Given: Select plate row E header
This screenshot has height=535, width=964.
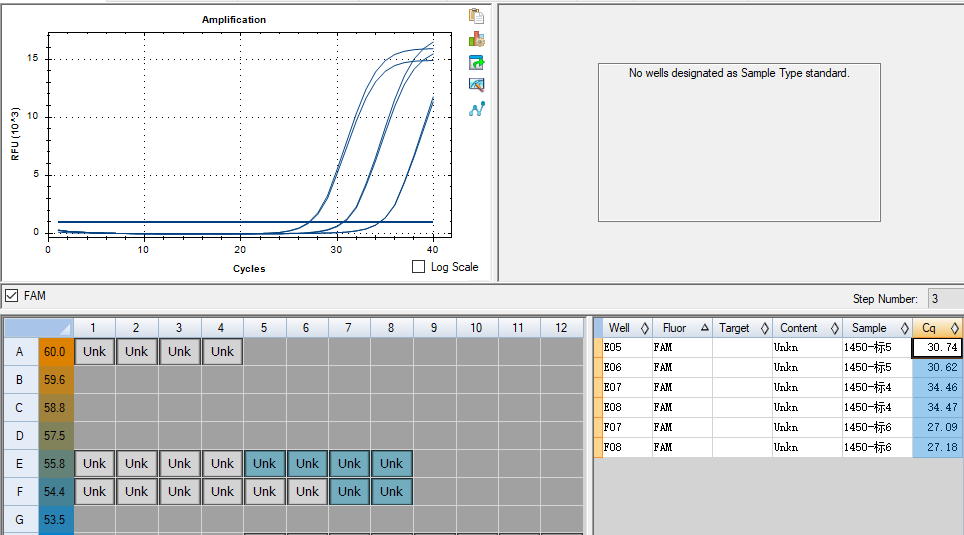Looking at the screenshot, I should pyautogui.click(x=20, y=464).
